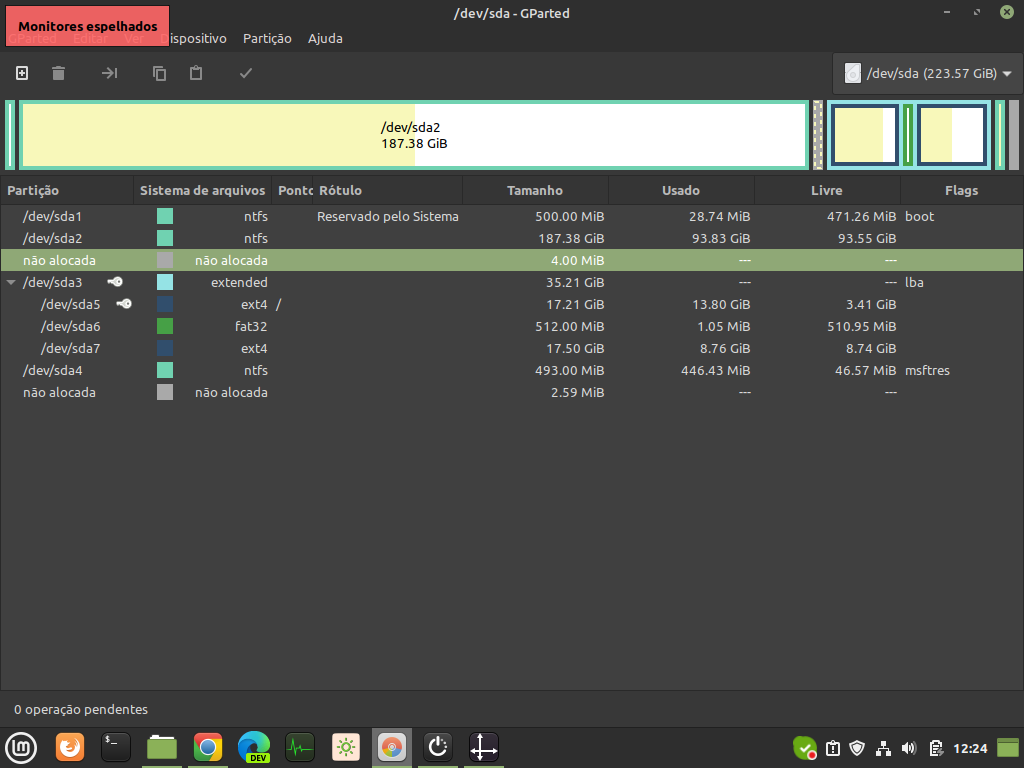
Task: Click the outlined shield tray icon
Action: (x=857, y=748)
